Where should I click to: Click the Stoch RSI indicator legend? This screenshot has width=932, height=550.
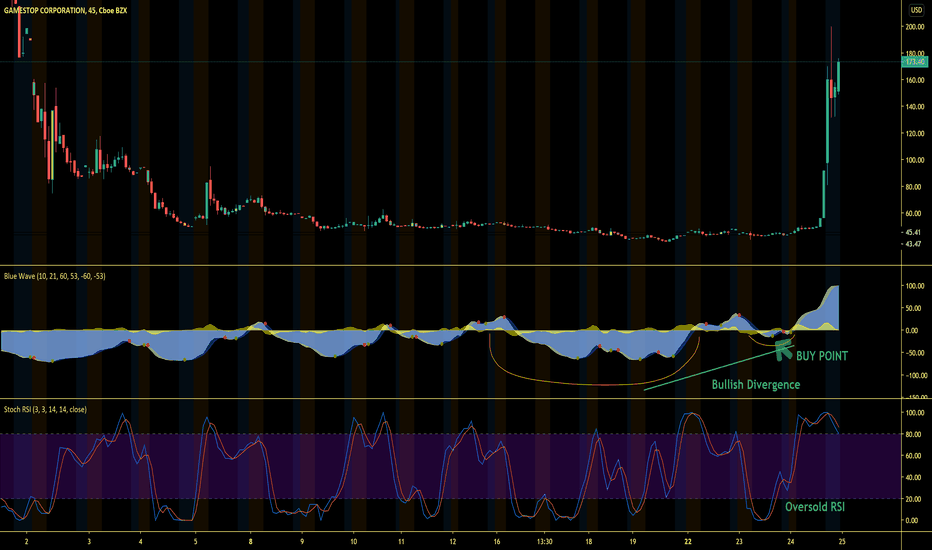pos(45,409)
